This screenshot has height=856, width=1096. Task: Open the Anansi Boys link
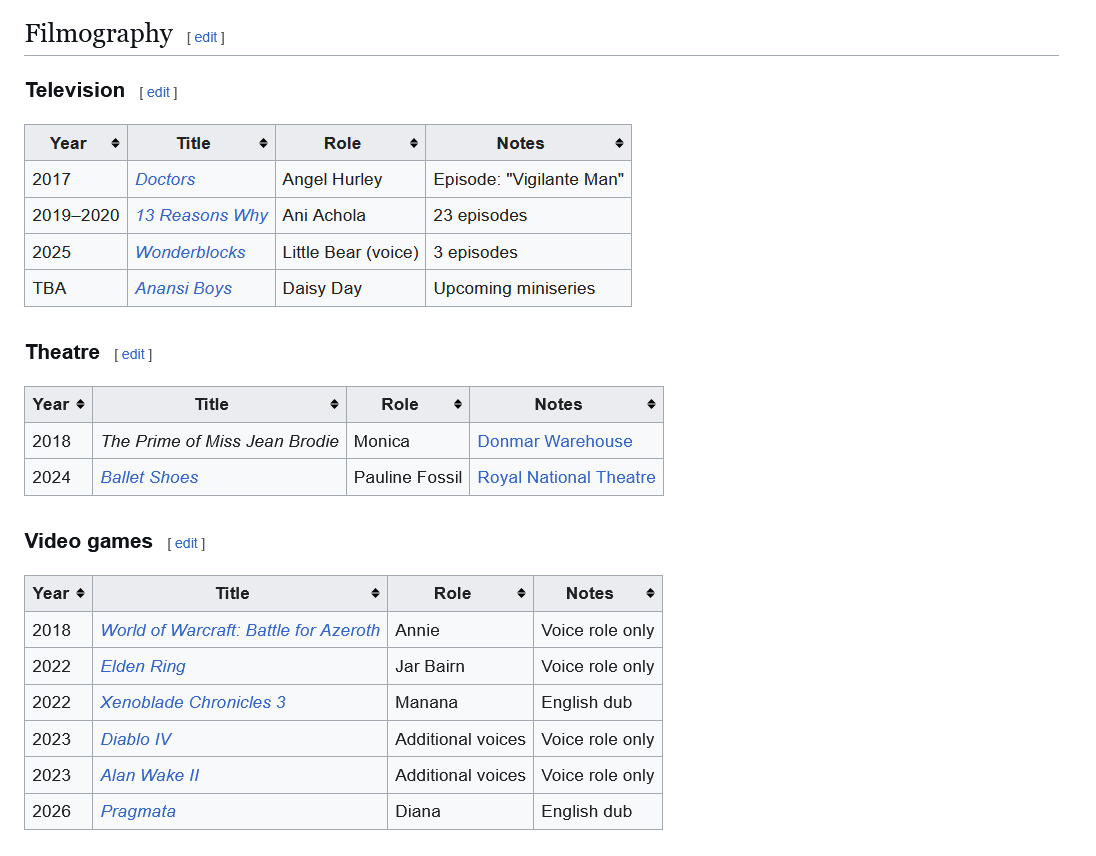183,289
